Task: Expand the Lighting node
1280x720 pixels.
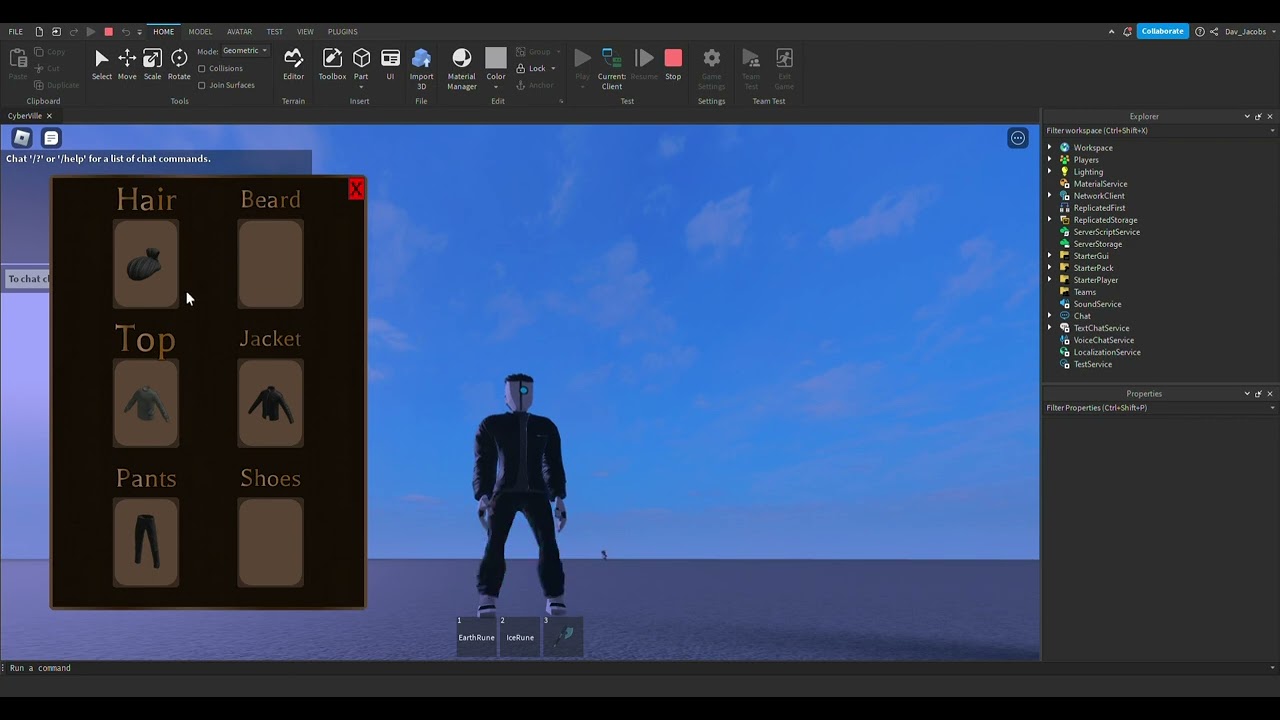Action: (1050, 172)
